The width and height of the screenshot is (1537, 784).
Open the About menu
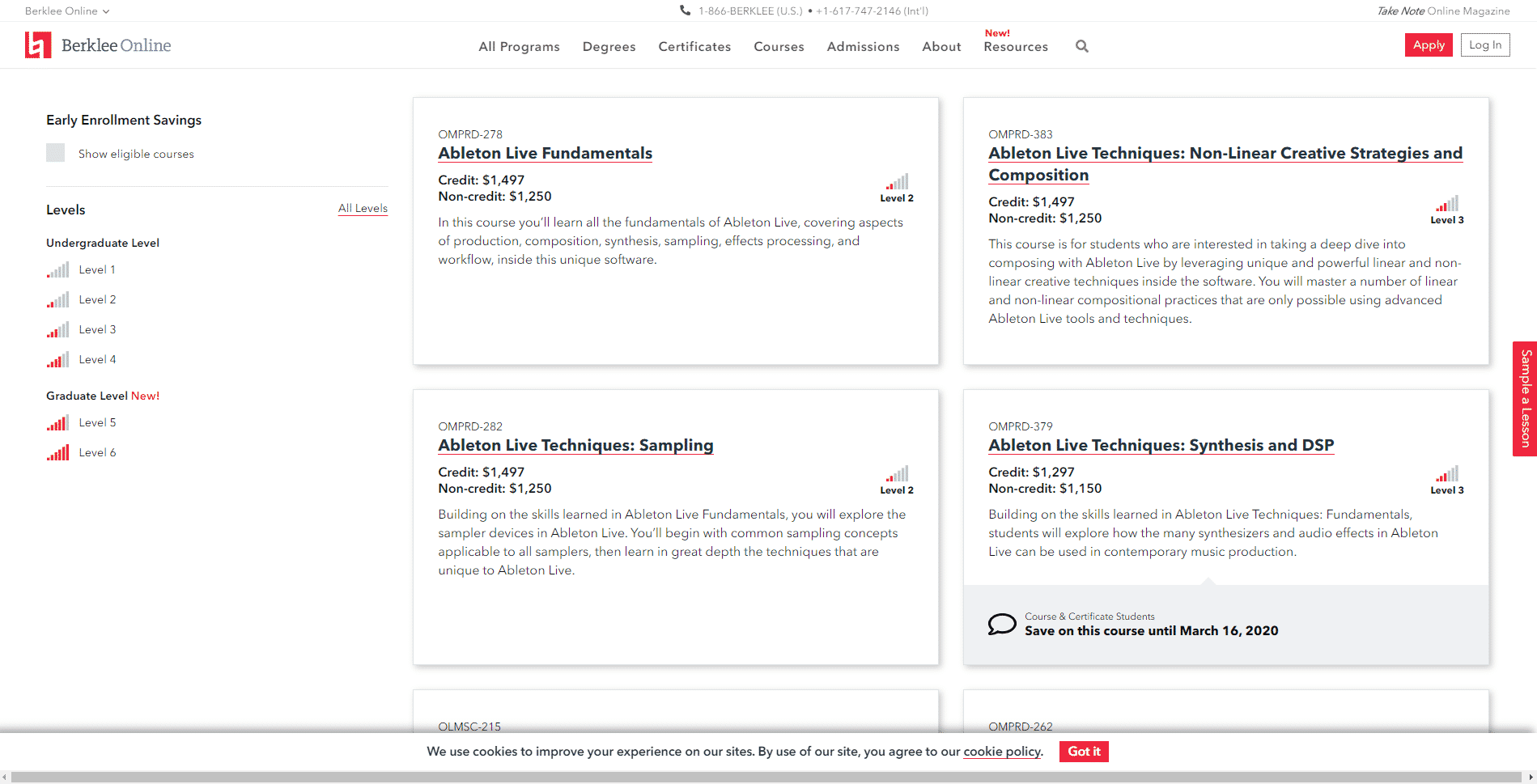click(941, 47)
